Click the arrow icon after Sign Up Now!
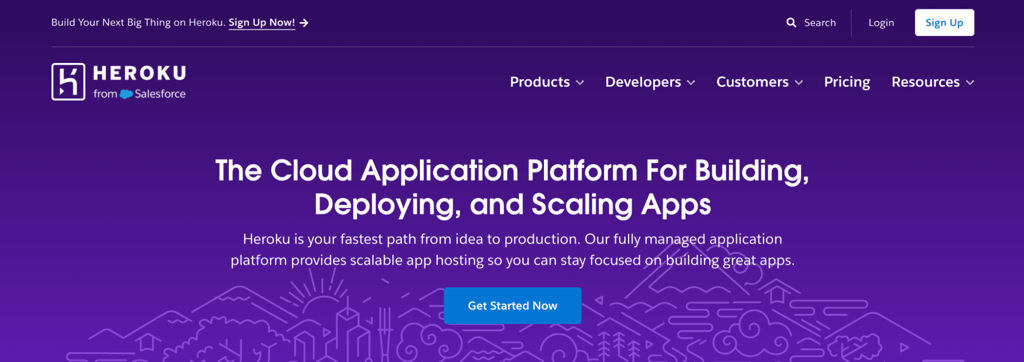1024x362 pixels. click(304, 23)
